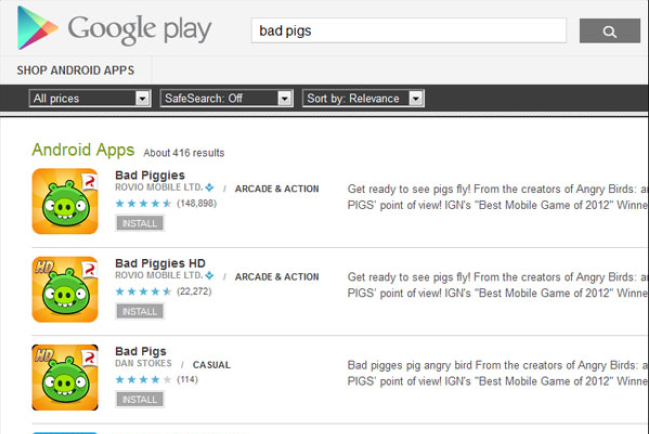Open the SafeSearch: Off dropdown

point(226,98)
